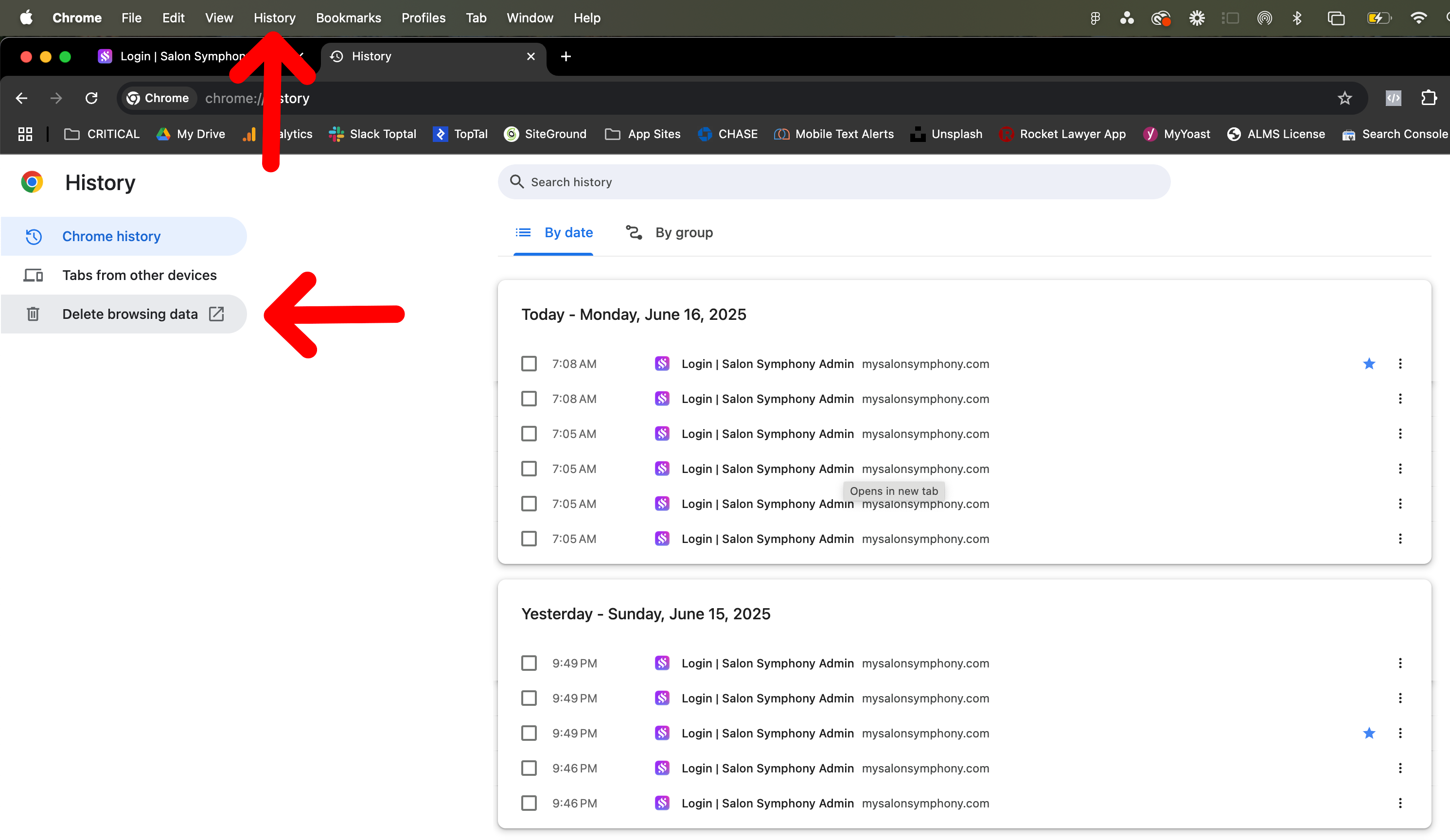Image resolution: width=1450 pixels, height=840 pixels.
Task: Click Delete browsing data
Action: pos(124,314)
